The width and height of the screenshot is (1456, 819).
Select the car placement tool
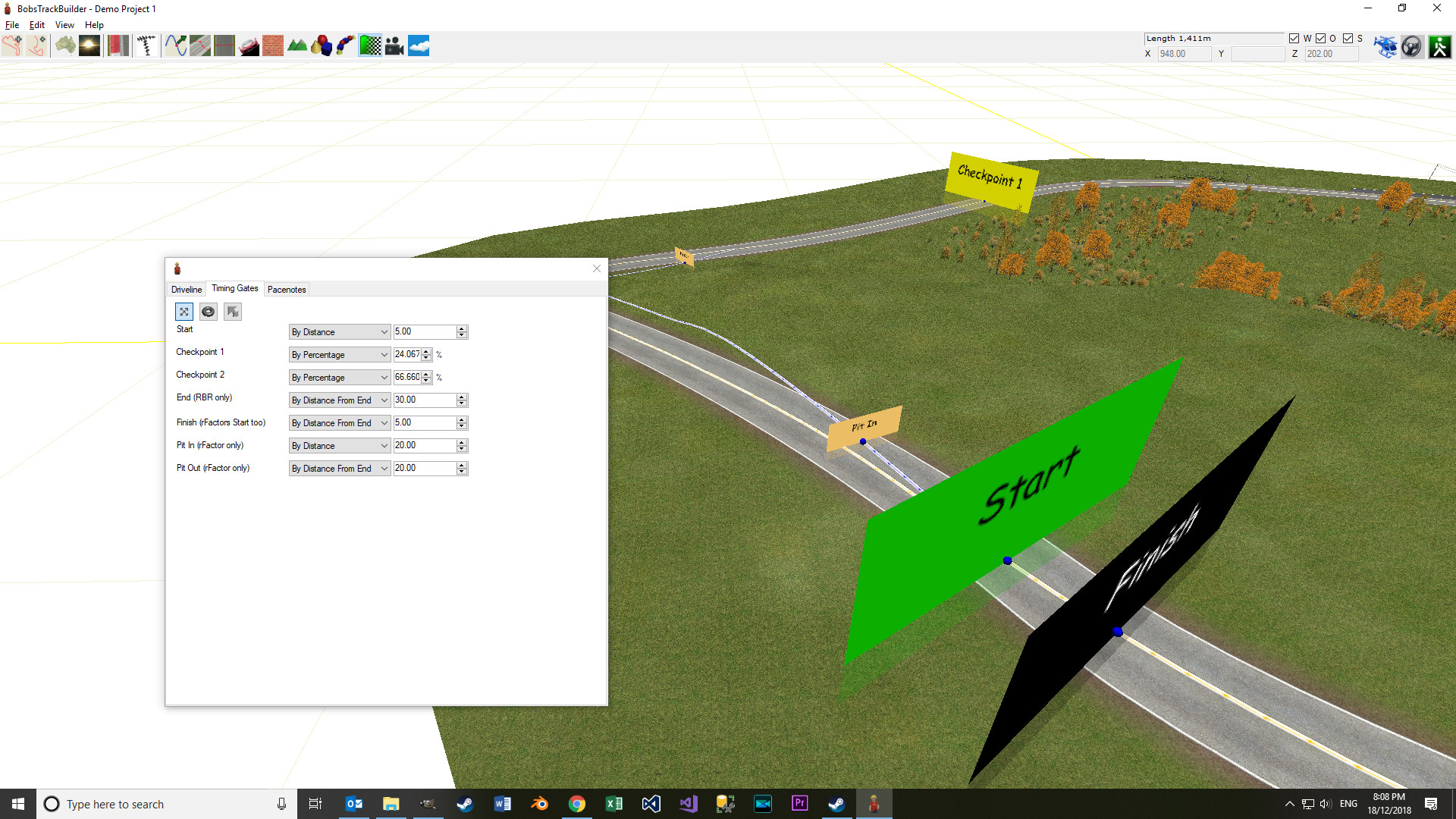(249, 45)
